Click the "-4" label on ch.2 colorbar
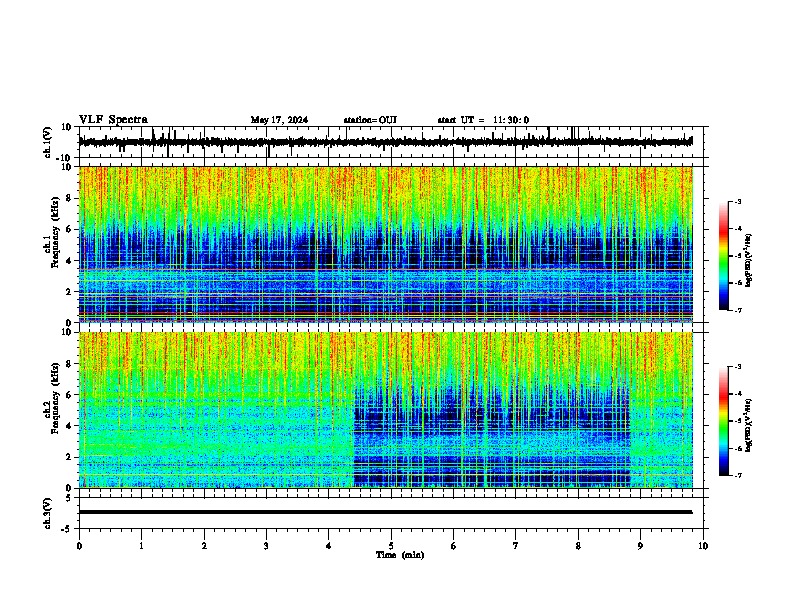The height and width of the screenshot is (612, 792). point(737,394)
